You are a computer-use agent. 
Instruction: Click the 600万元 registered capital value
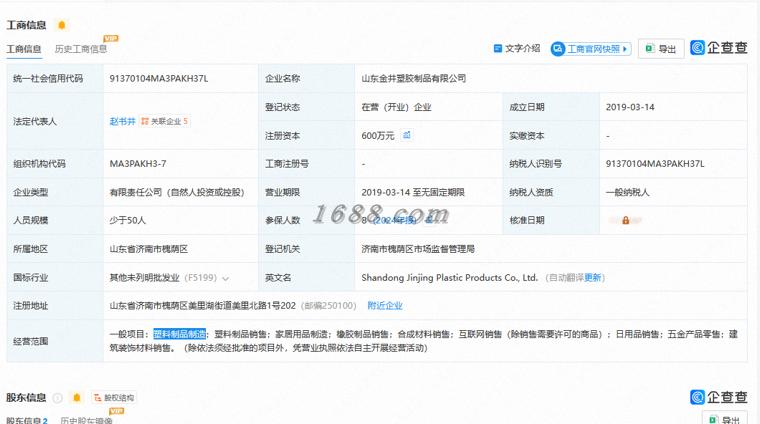378,136
